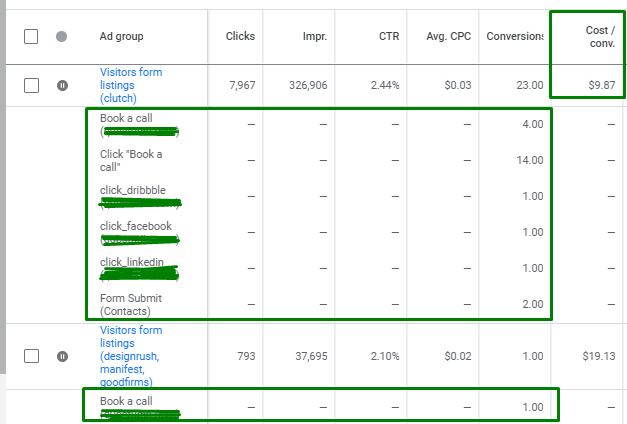This screenshot has width=627, height=424.
Task: Click the CTR column header
Action: (x=390, y=37)
